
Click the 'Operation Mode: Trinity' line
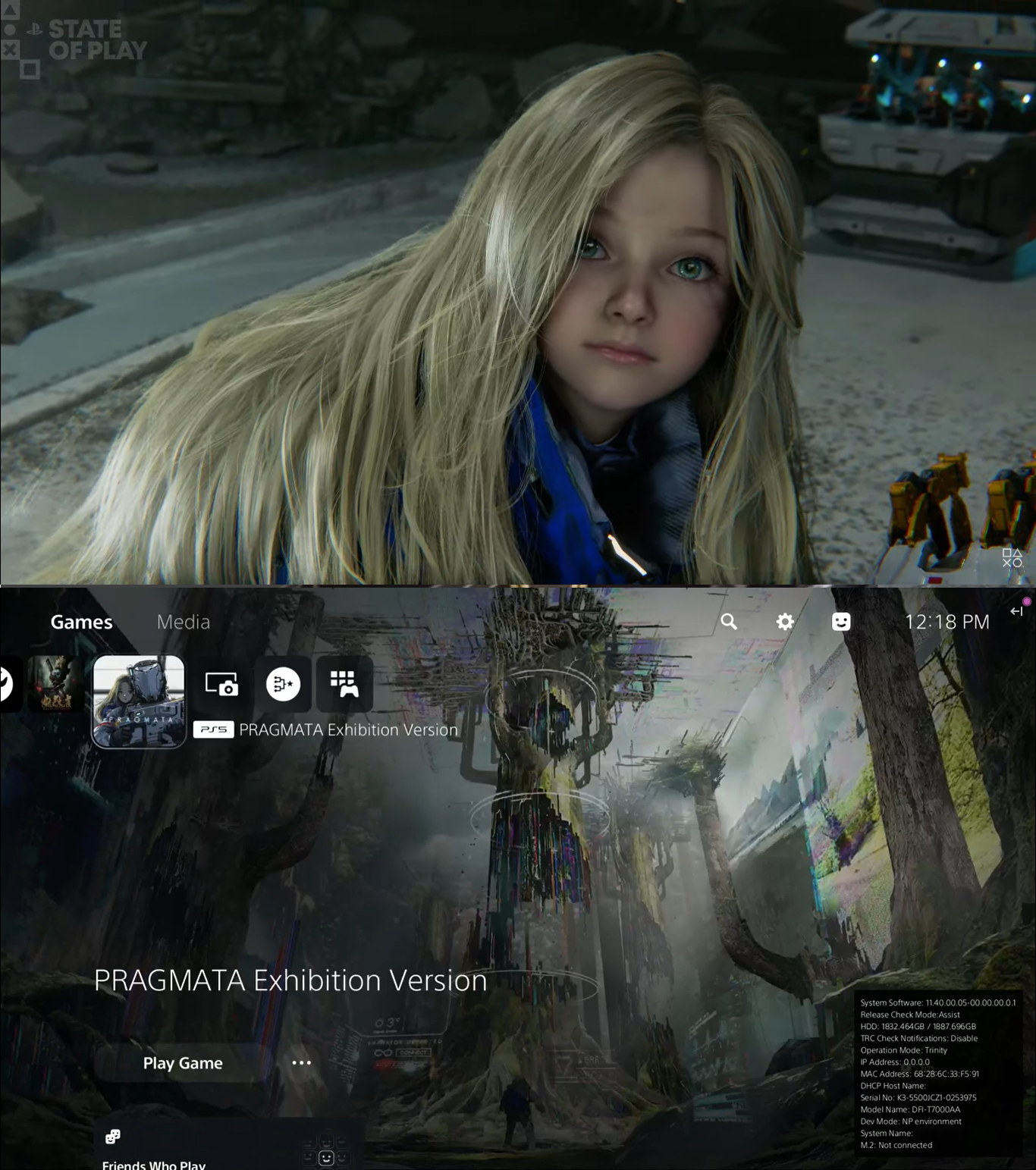pyautogui.click(x=904, y=1050)
